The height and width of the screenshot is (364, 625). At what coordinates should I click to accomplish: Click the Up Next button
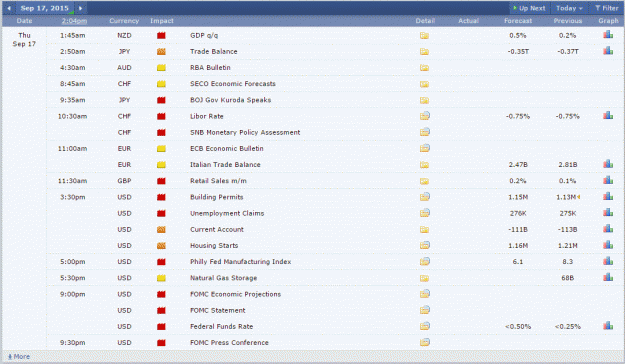pos(529,8)
